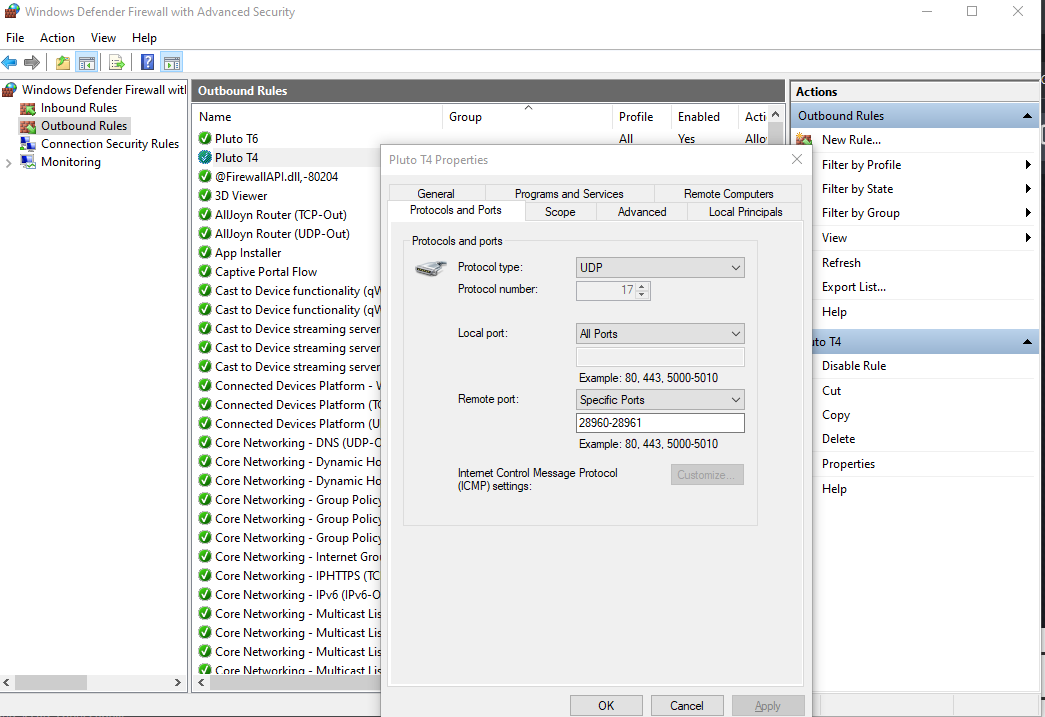
Task: Click the Monitoring tree icon
Action: pyautogui.click(x=28, y=162)
